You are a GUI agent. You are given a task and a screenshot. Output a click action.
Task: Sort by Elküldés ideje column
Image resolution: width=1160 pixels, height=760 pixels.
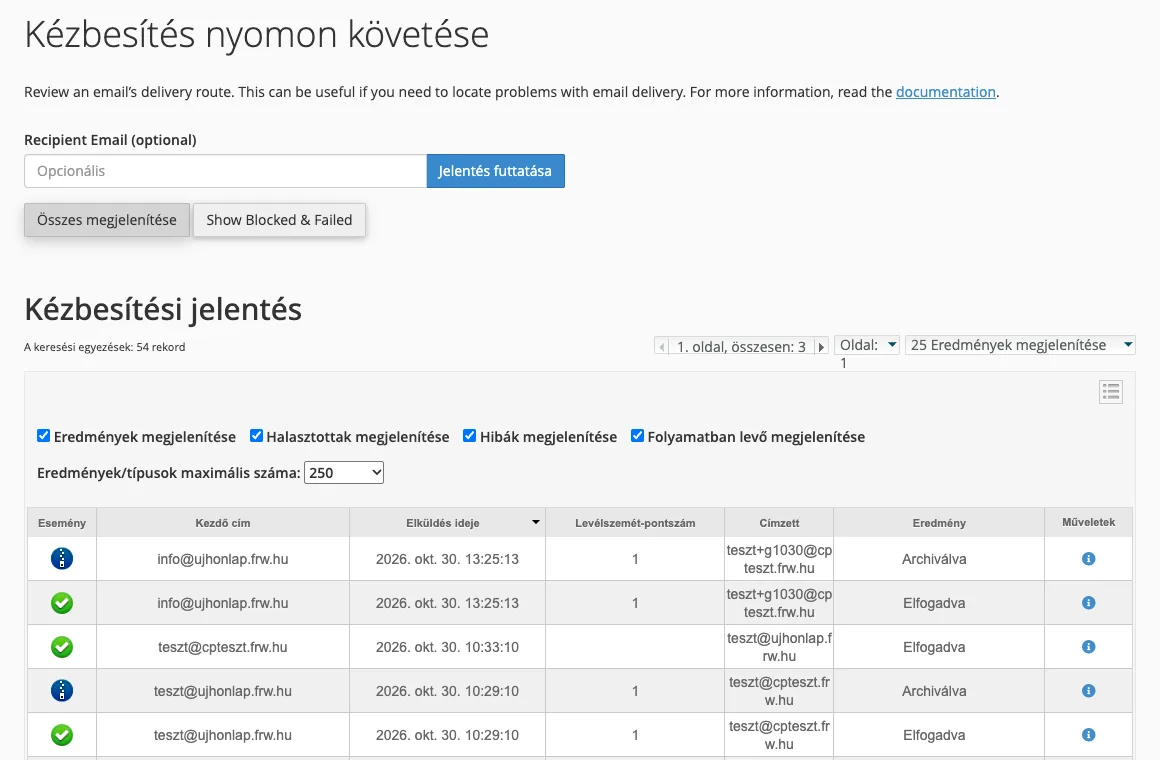pos(448,522)
